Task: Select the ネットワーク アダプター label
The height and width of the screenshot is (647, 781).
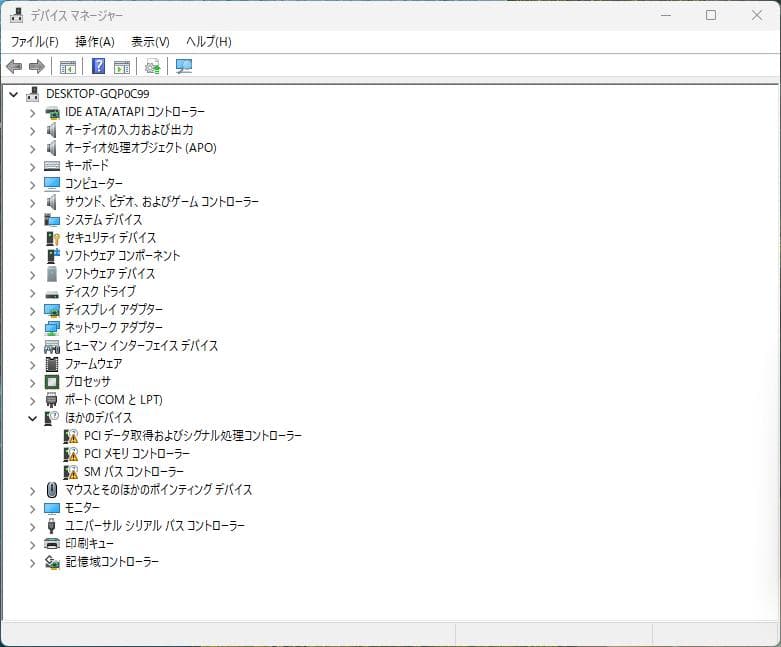Action: click(114, 327)
